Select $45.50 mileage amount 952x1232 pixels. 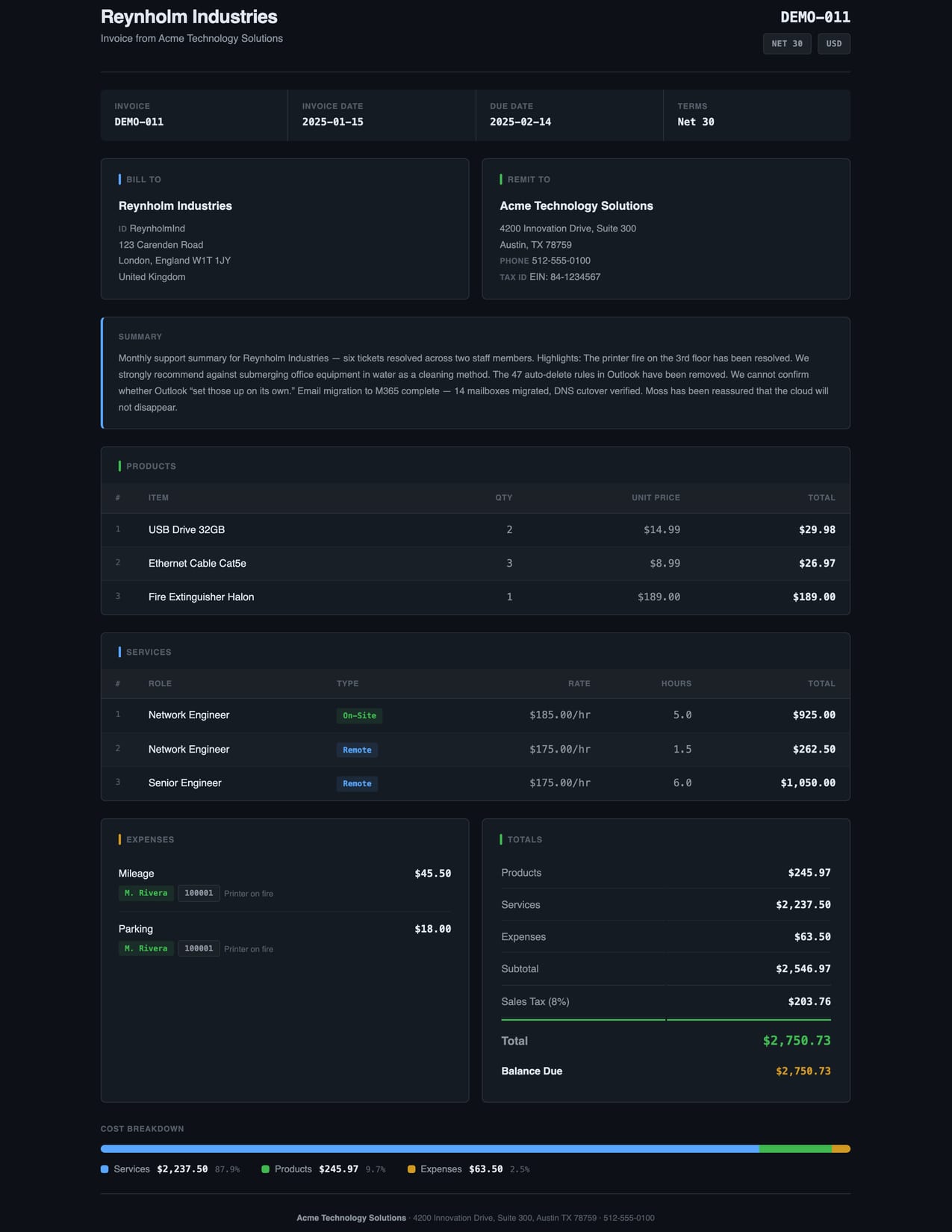point(433,874)
